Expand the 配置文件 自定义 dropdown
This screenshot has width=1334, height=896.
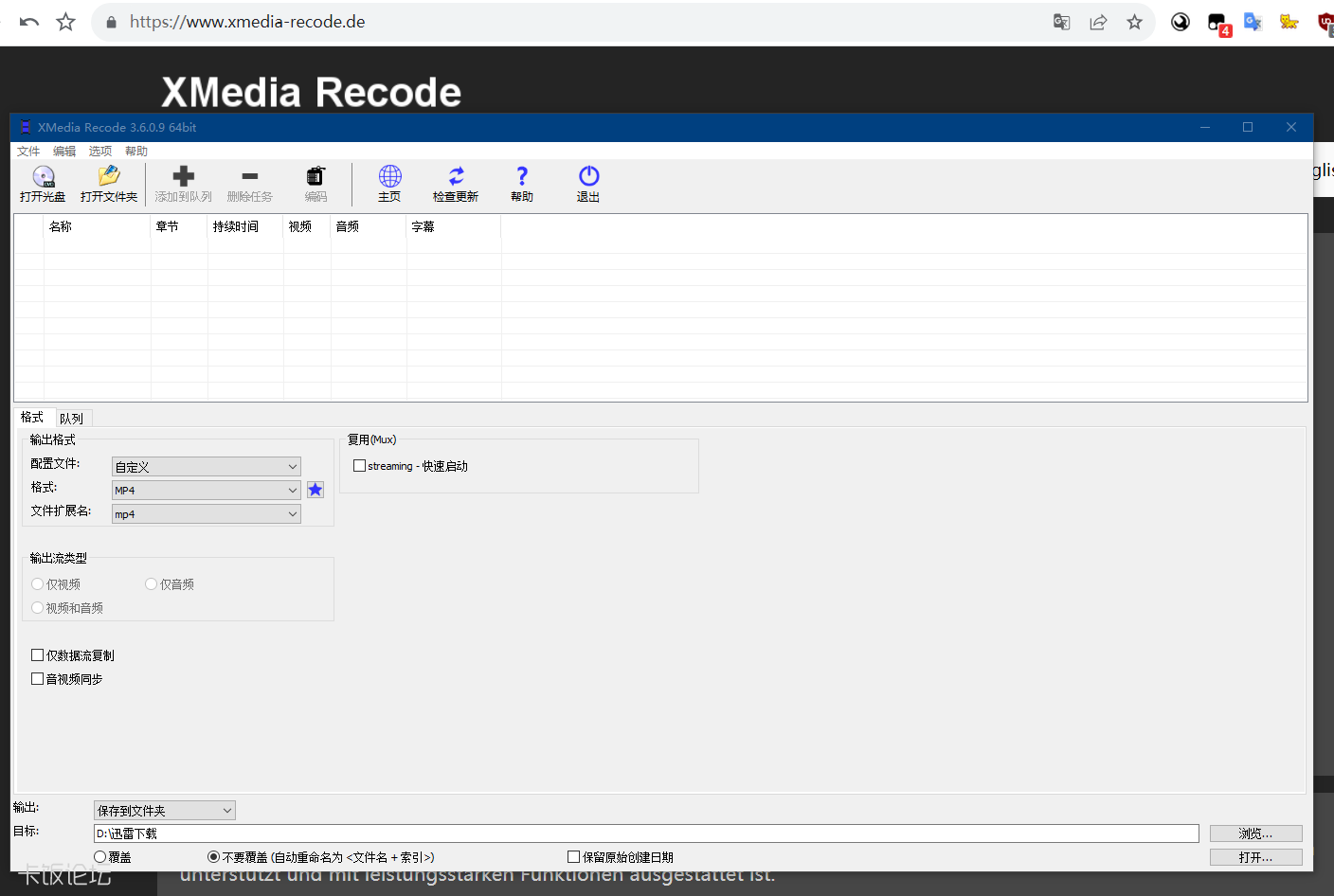(x=207, y=467)
